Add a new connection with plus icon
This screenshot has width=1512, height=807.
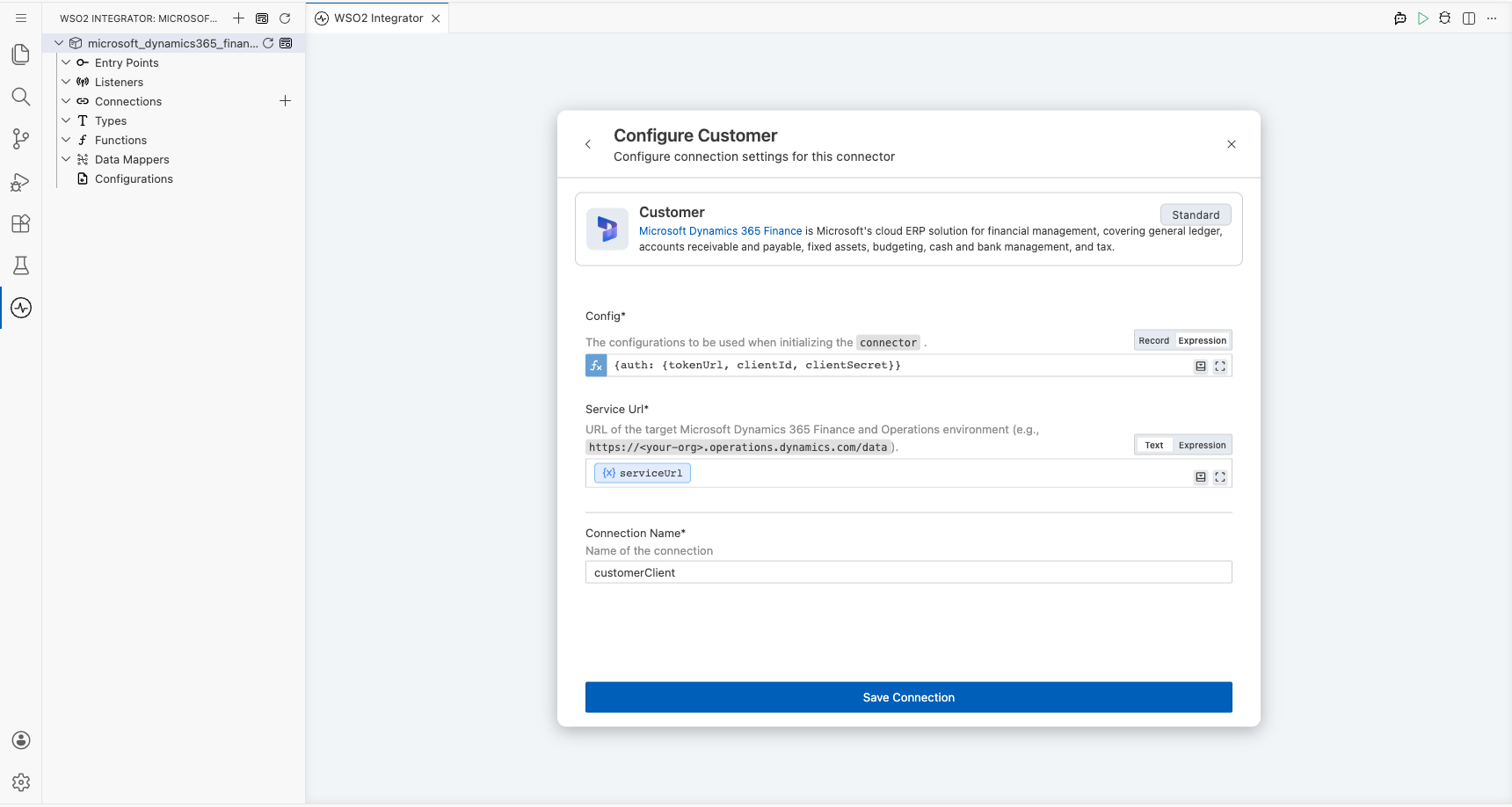coord(285,101)
